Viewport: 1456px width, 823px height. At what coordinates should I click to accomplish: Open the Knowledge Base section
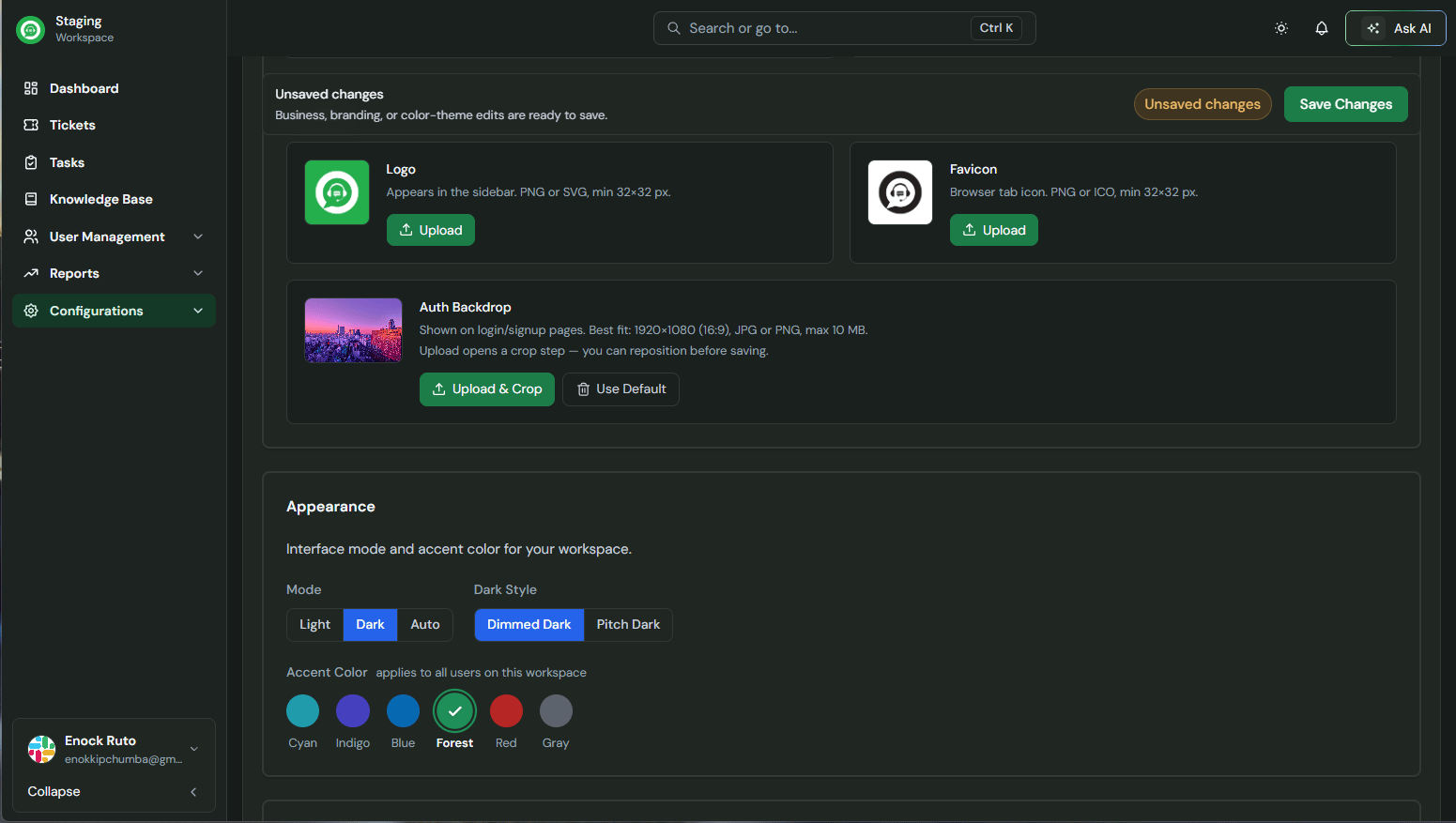click(114, 199)
